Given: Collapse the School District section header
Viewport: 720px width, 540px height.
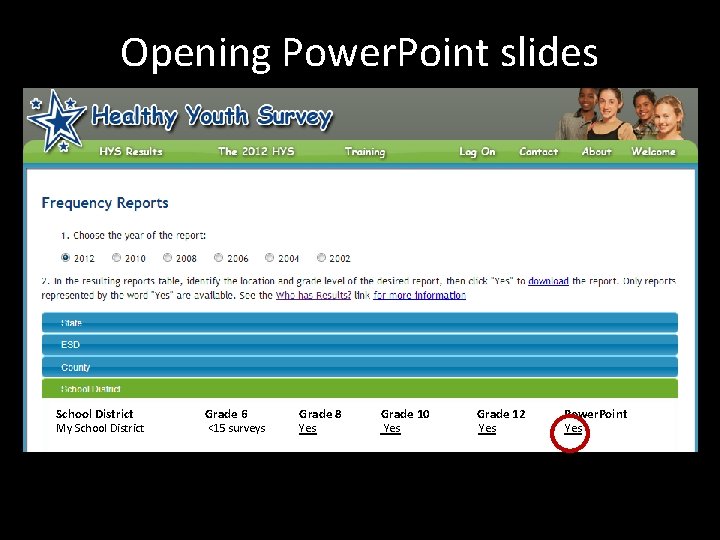Looking at the screenshot, I should click(360, 388).
